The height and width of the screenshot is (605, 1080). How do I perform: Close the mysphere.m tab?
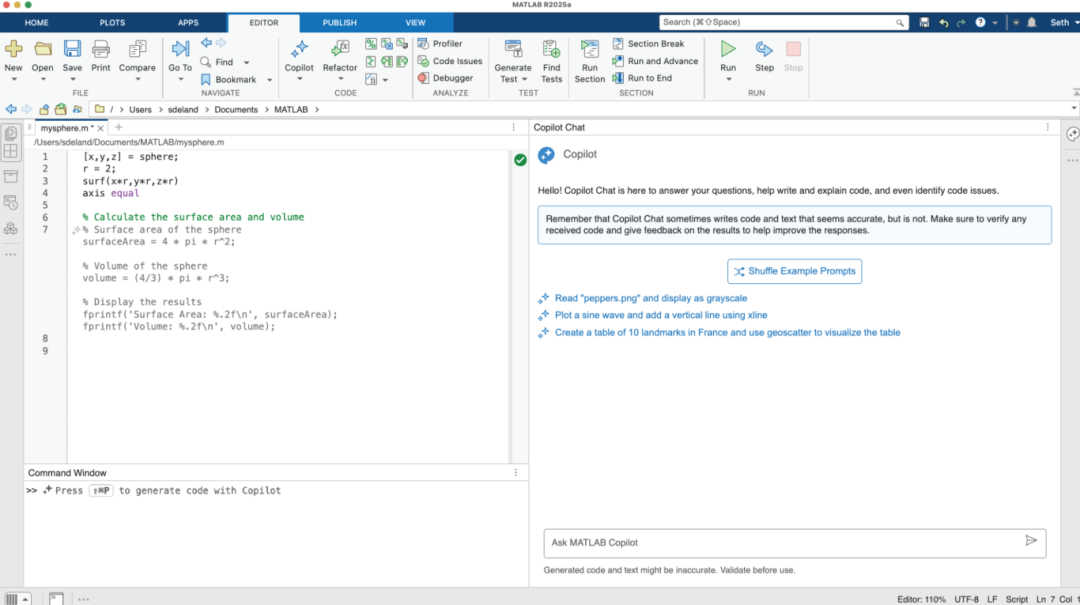click(101, 128)
